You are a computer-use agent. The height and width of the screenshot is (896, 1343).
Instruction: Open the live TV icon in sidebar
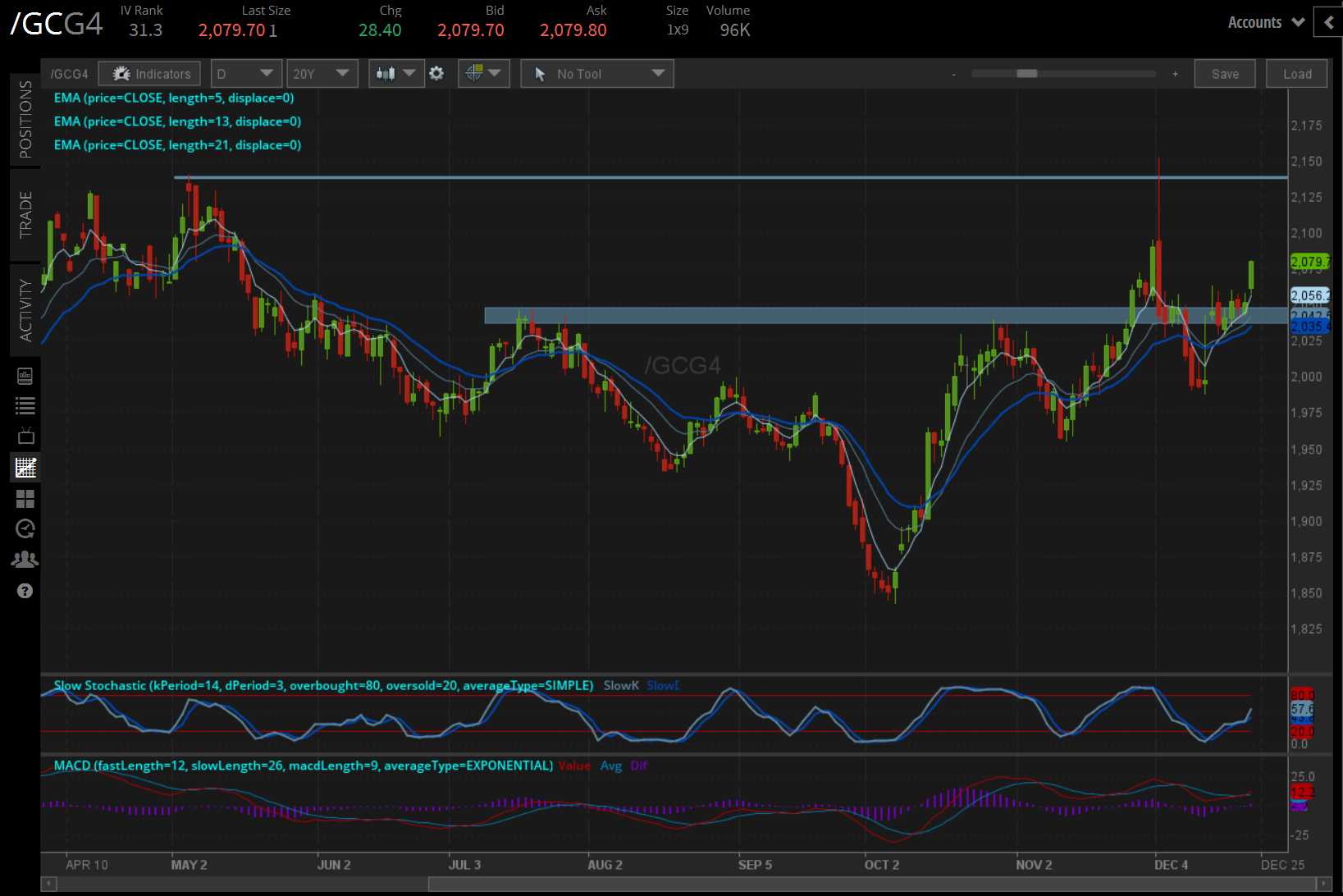click(x=25, y=436)
